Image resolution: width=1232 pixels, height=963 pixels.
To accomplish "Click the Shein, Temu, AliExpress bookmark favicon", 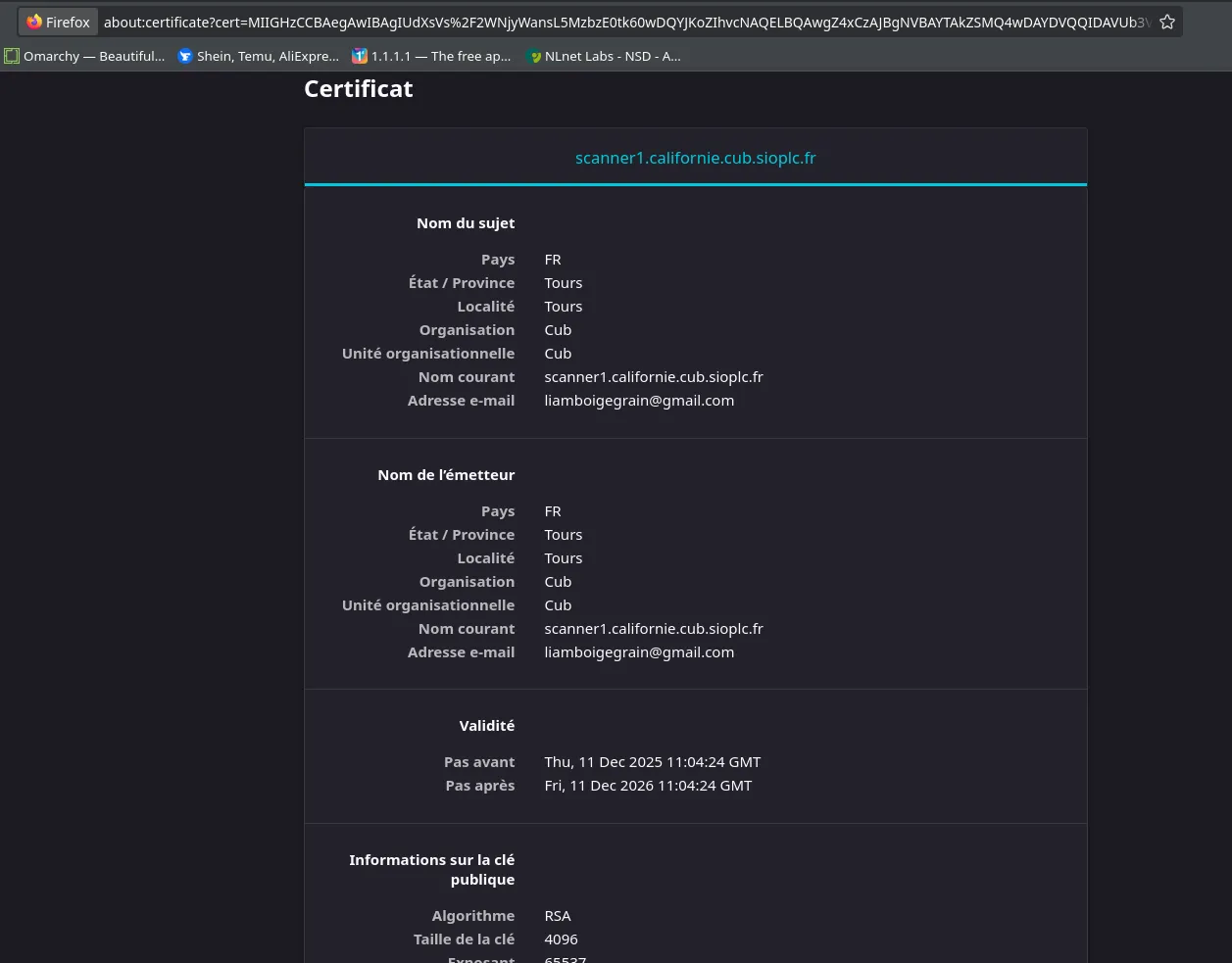I will pos(185,56).
